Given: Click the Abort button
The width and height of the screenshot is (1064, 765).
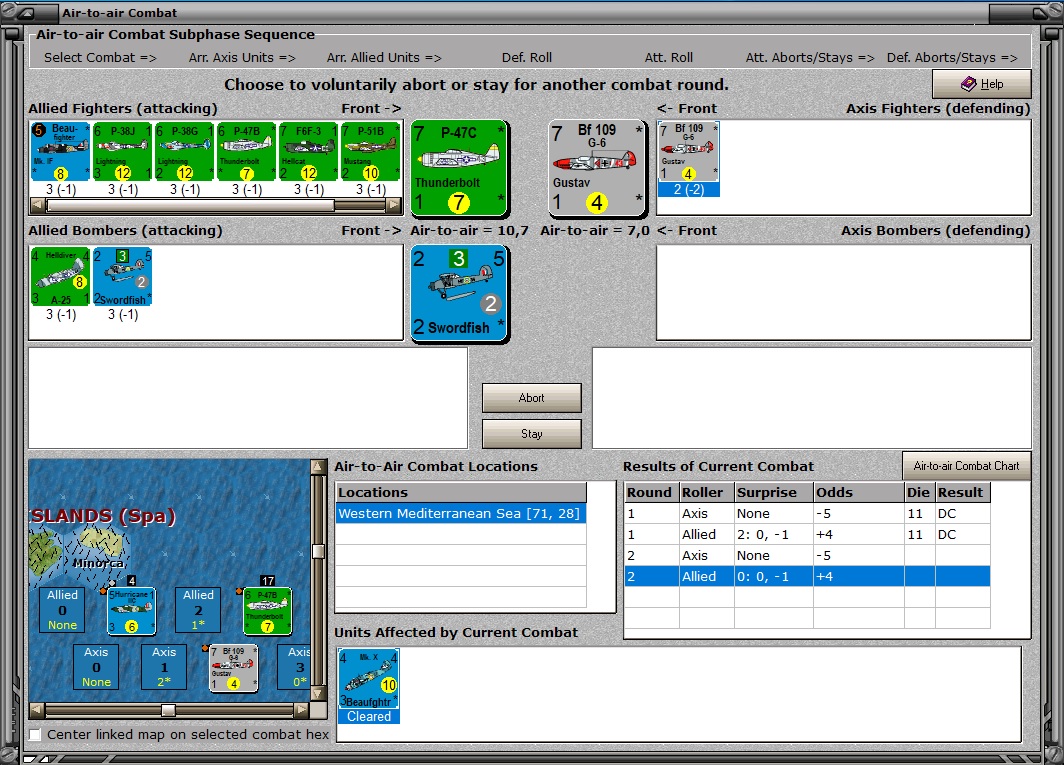Looking at the screenshot, I should tap(531, 398).
